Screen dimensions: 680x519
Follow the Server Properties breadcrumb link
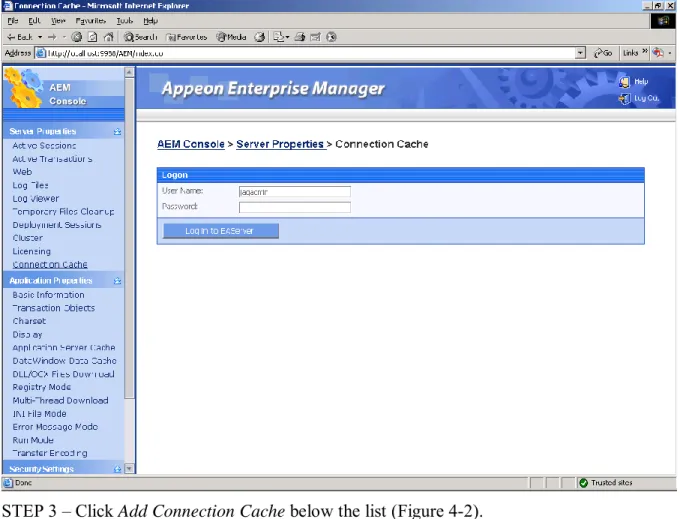pos(280,144)
